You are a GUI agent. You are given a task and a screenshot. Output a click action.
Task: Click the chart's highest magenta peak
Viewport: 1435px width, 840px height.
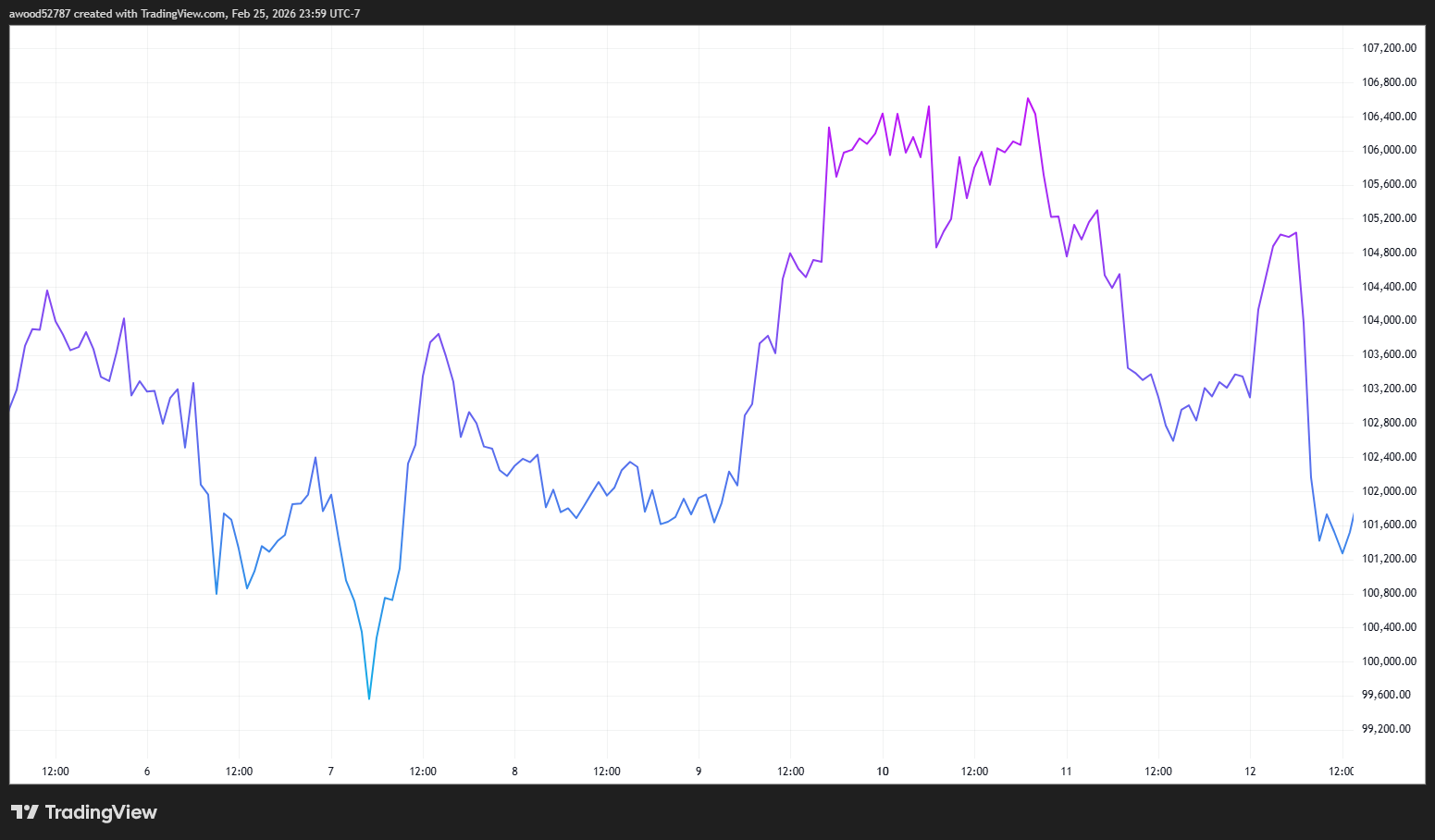tap(1028, 98)
